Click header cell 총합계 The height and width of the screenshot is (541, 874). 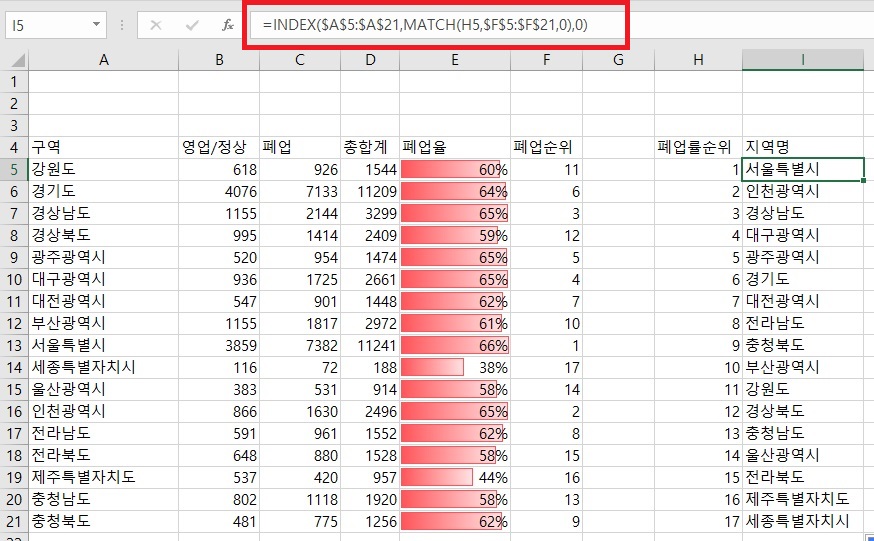coord(370,148)
